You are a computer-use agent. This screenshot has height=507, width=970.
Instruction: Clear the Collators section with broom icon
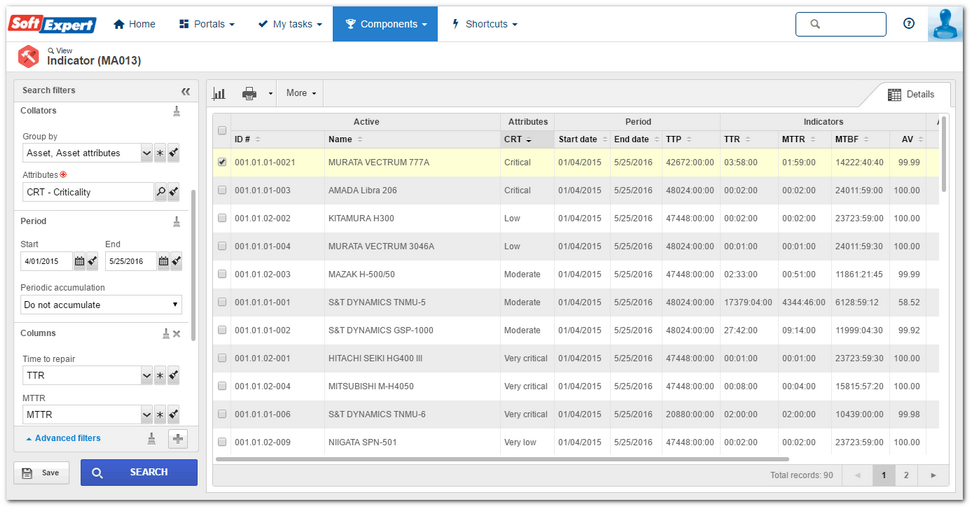pyautogui.click(x=176, y=111)
